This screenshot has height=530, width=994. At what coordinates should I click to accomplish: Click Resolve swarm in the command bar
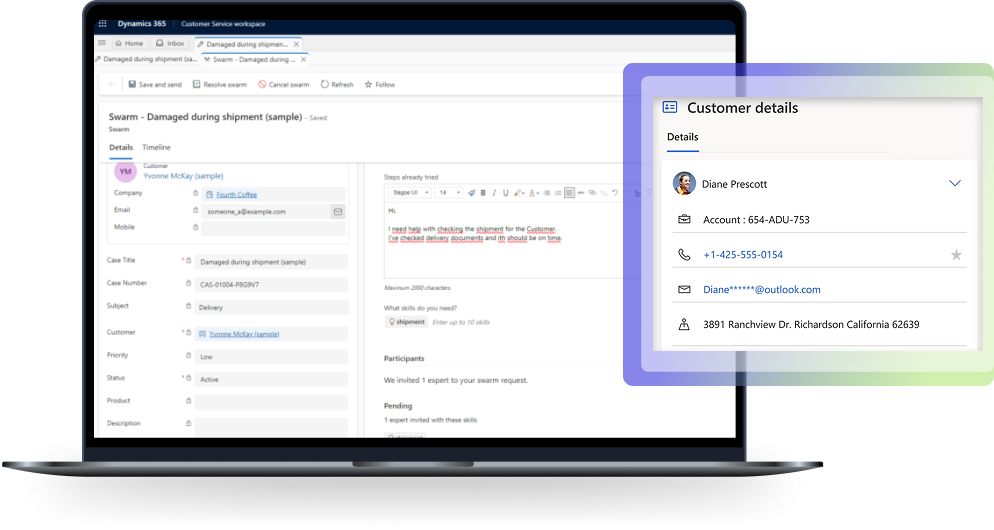(x=220, y=85)
